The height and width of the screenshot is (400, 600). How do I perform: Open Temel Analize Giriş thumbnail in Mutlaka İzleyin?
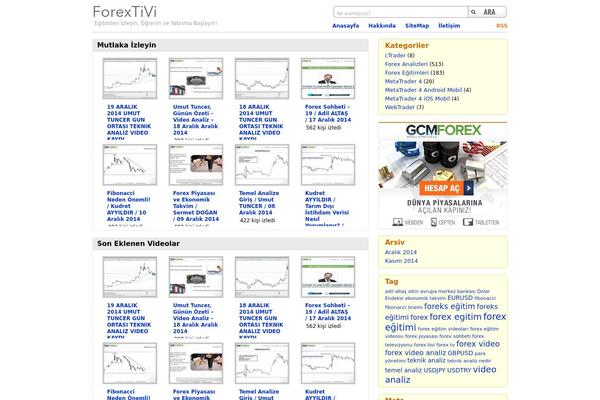[x=262, y=165]
